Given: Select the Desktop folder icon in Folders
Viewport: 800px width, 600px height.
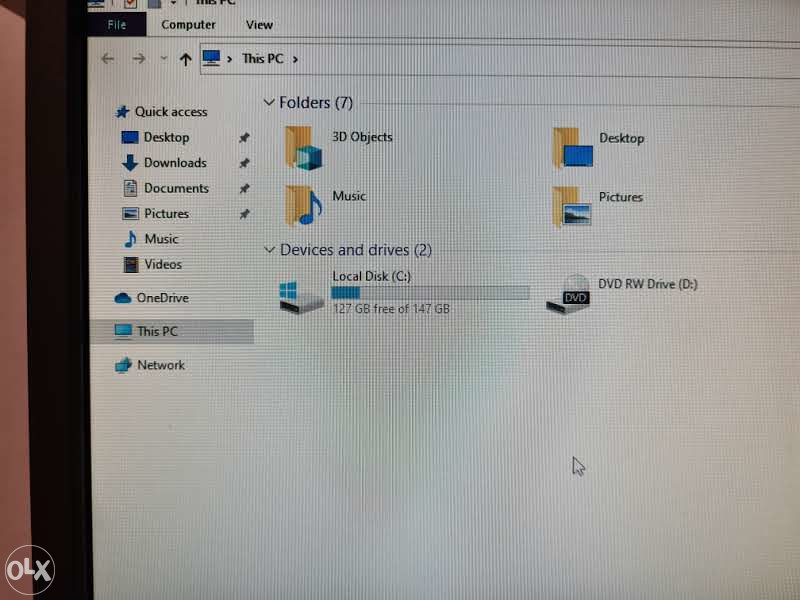Looking at the screenshot, I should 572,148.
